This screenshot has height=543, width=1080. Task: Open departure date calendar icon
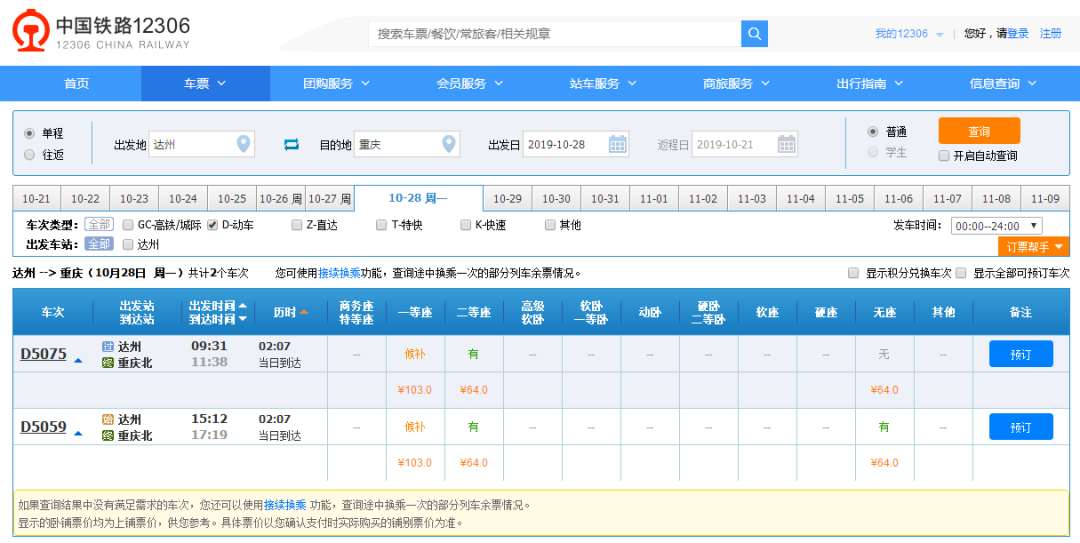point(618,144)
